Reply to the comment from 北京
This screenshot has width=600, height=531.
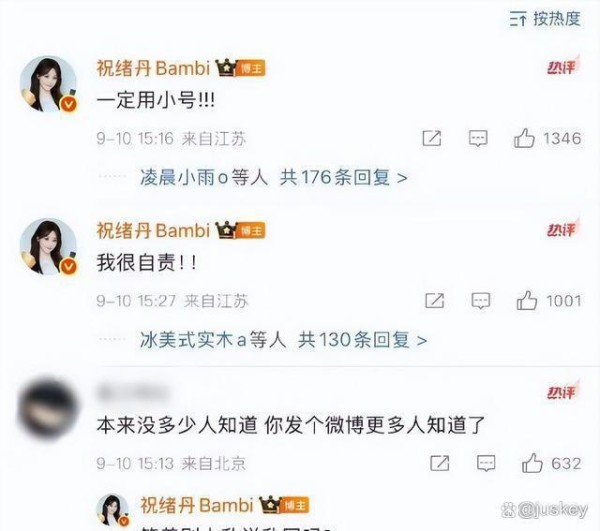(x=486, y=463)
